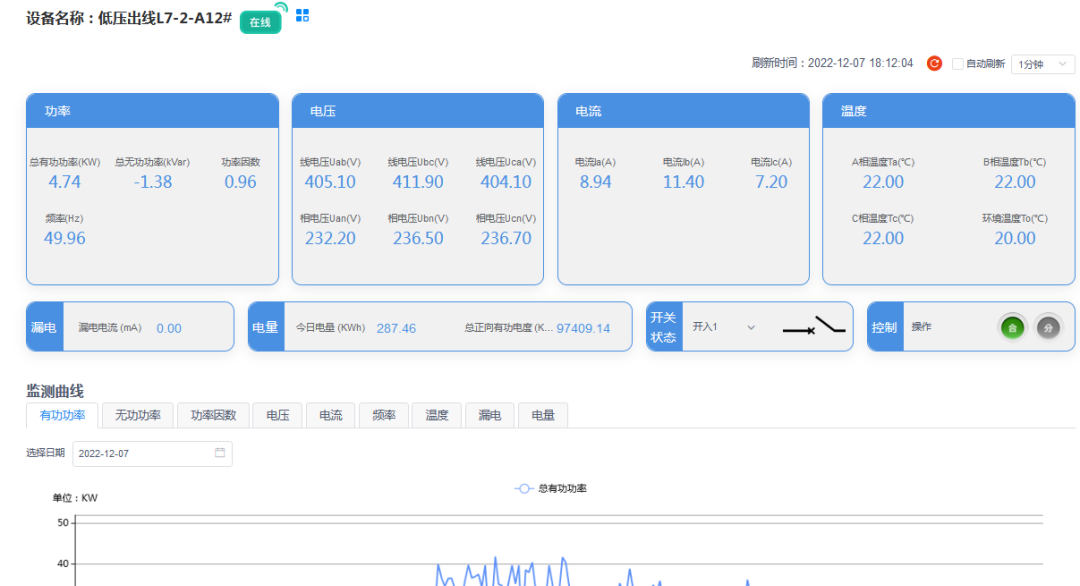
Task: Click the 开关状态 blue label
Action: point(664,327)
